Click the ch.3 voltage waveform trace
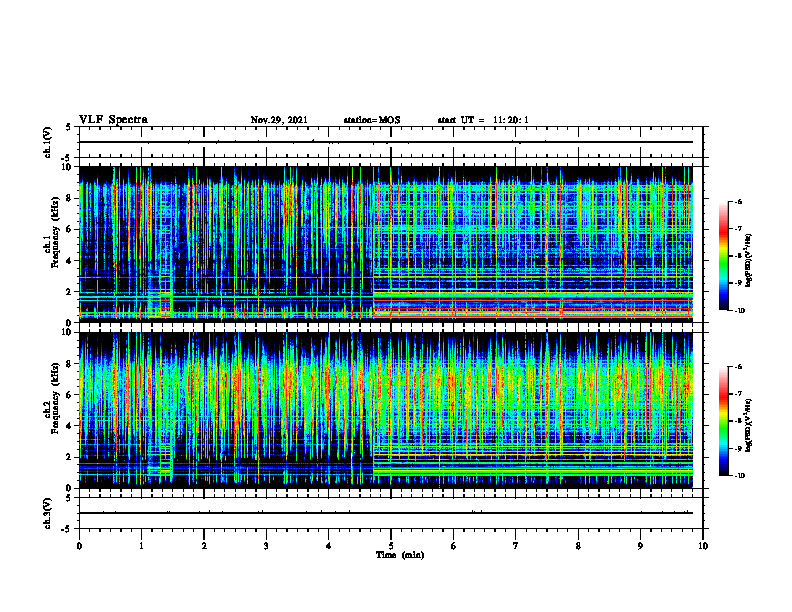Screen dimensions: 792x612 [386, 513]
